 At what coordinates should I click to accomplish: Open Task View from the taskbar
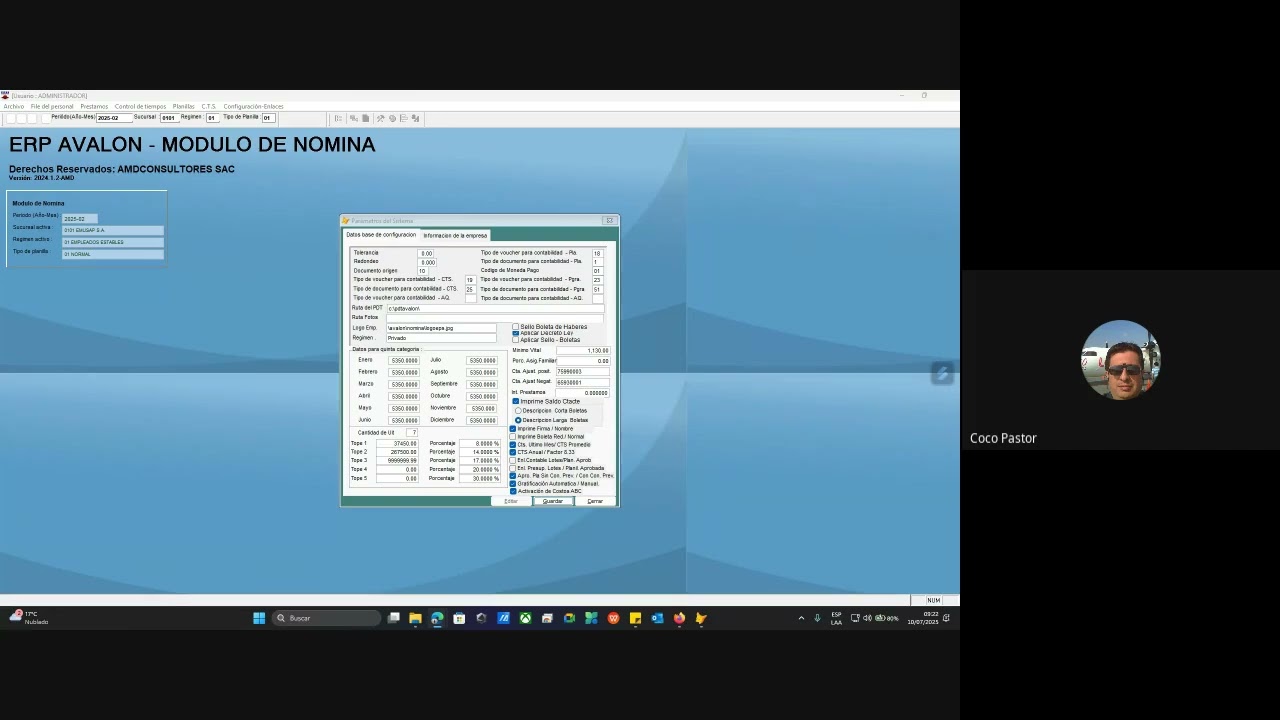tap(393, 618)
